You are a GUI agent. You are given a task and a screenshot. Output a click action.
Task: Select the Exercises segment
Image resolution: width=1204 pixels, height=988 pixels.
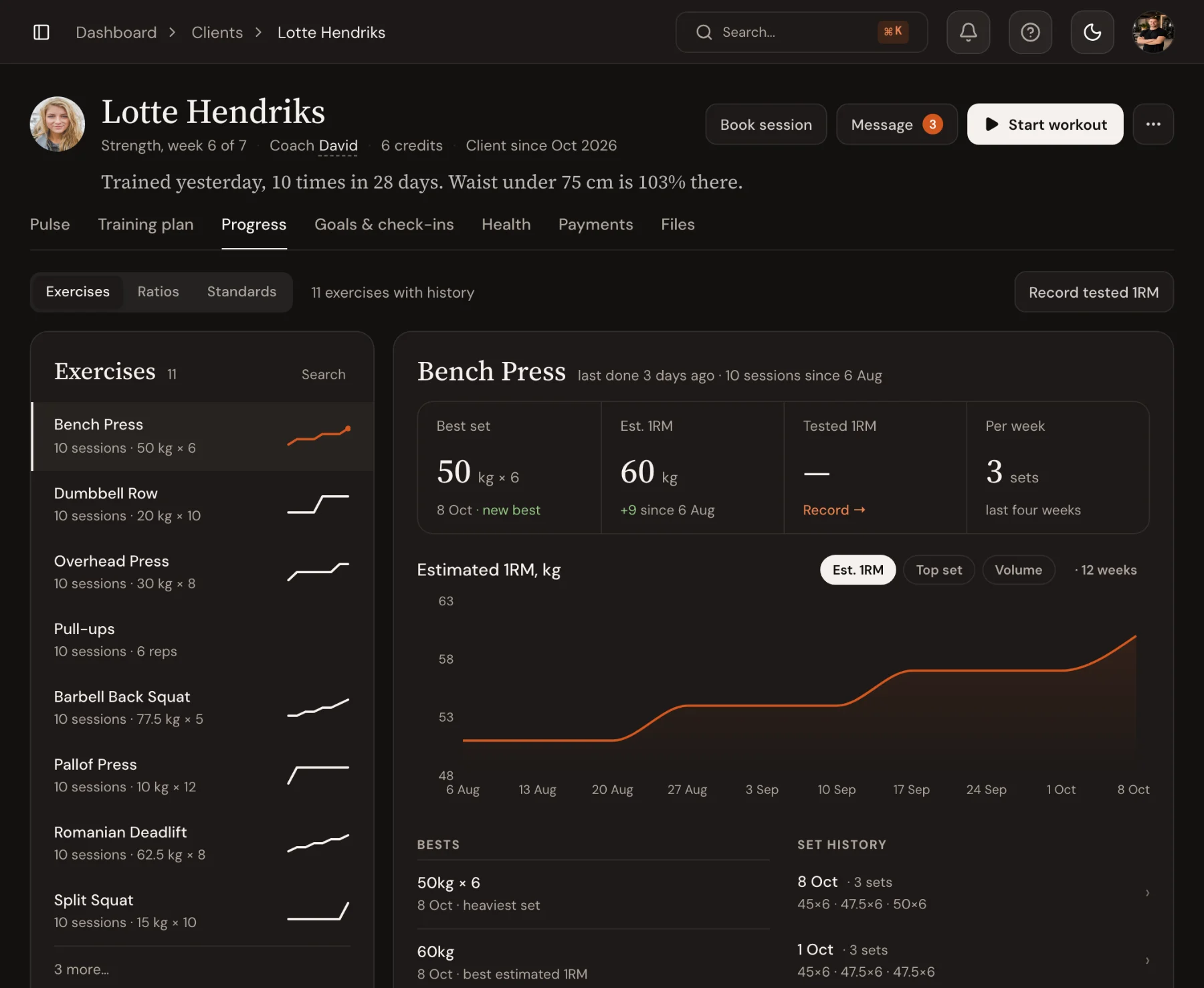[x=78, y=292]
